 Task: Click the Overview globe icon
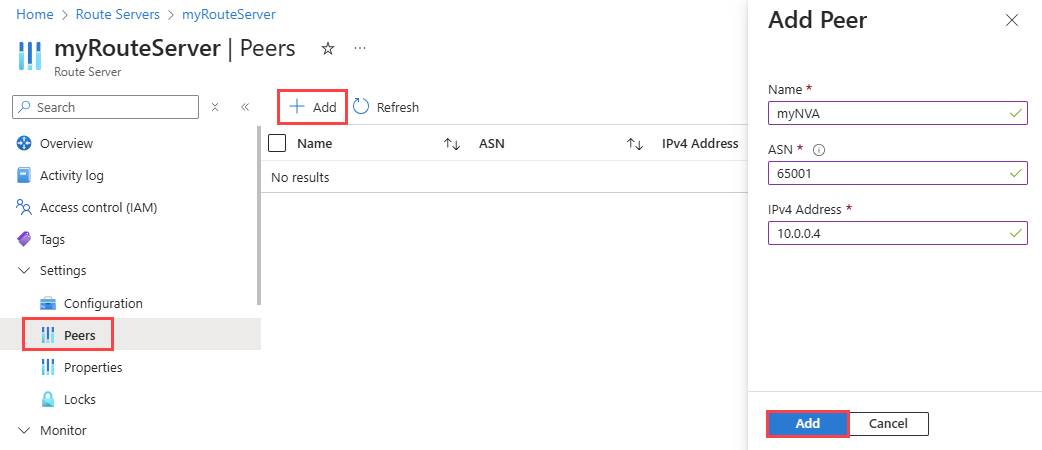pyautogui.click(x=24, y=144)
